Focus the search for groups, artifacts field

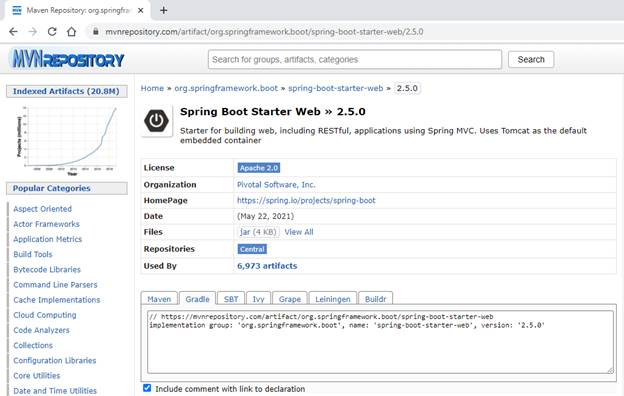(x=355, y=59)
